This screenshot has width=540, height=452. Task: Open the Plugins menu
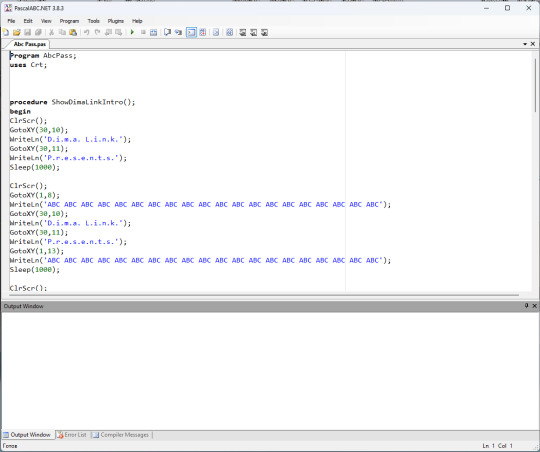click(116, 21)
